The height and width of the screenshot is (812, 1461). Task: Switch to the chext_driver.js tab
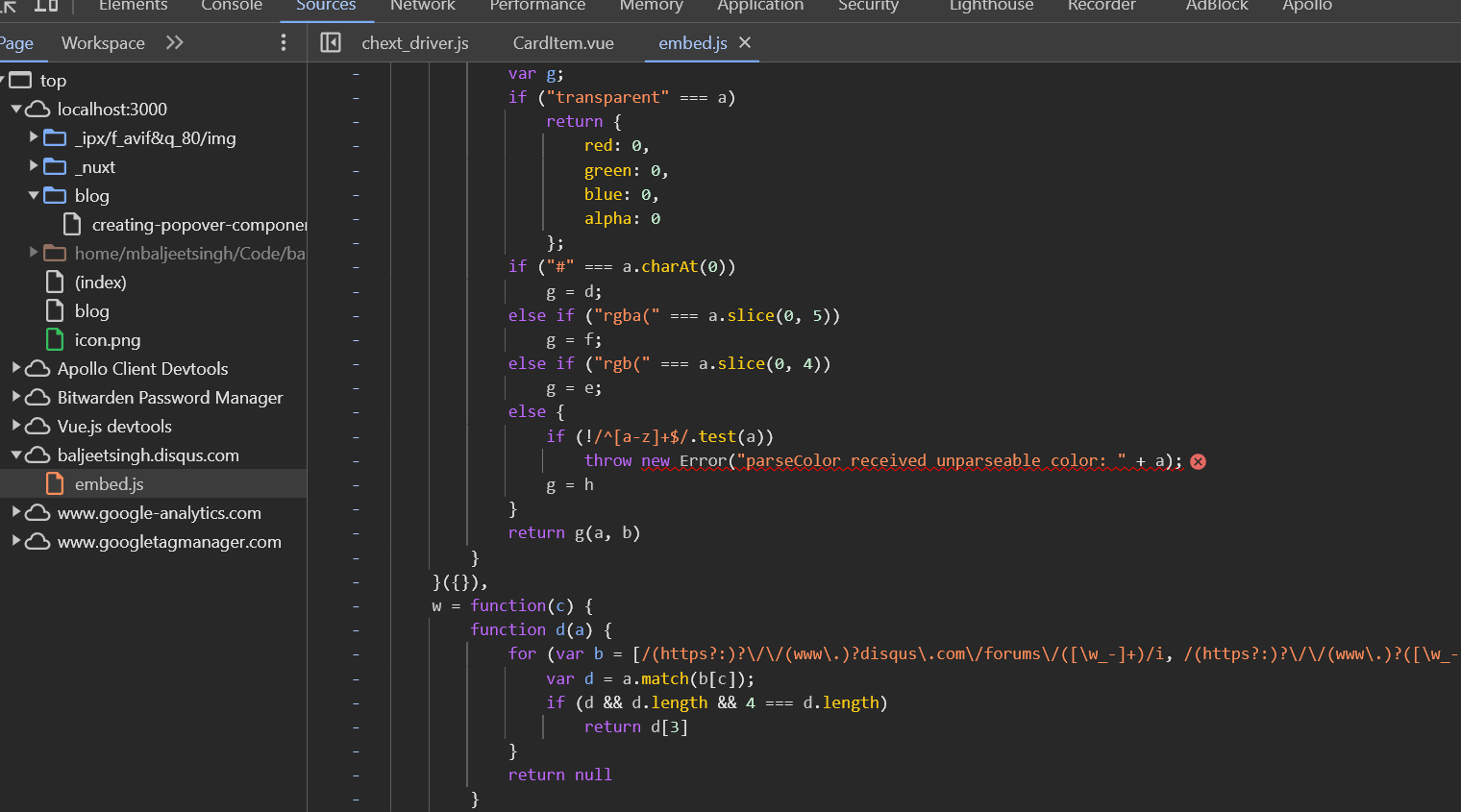pos(415,43)
